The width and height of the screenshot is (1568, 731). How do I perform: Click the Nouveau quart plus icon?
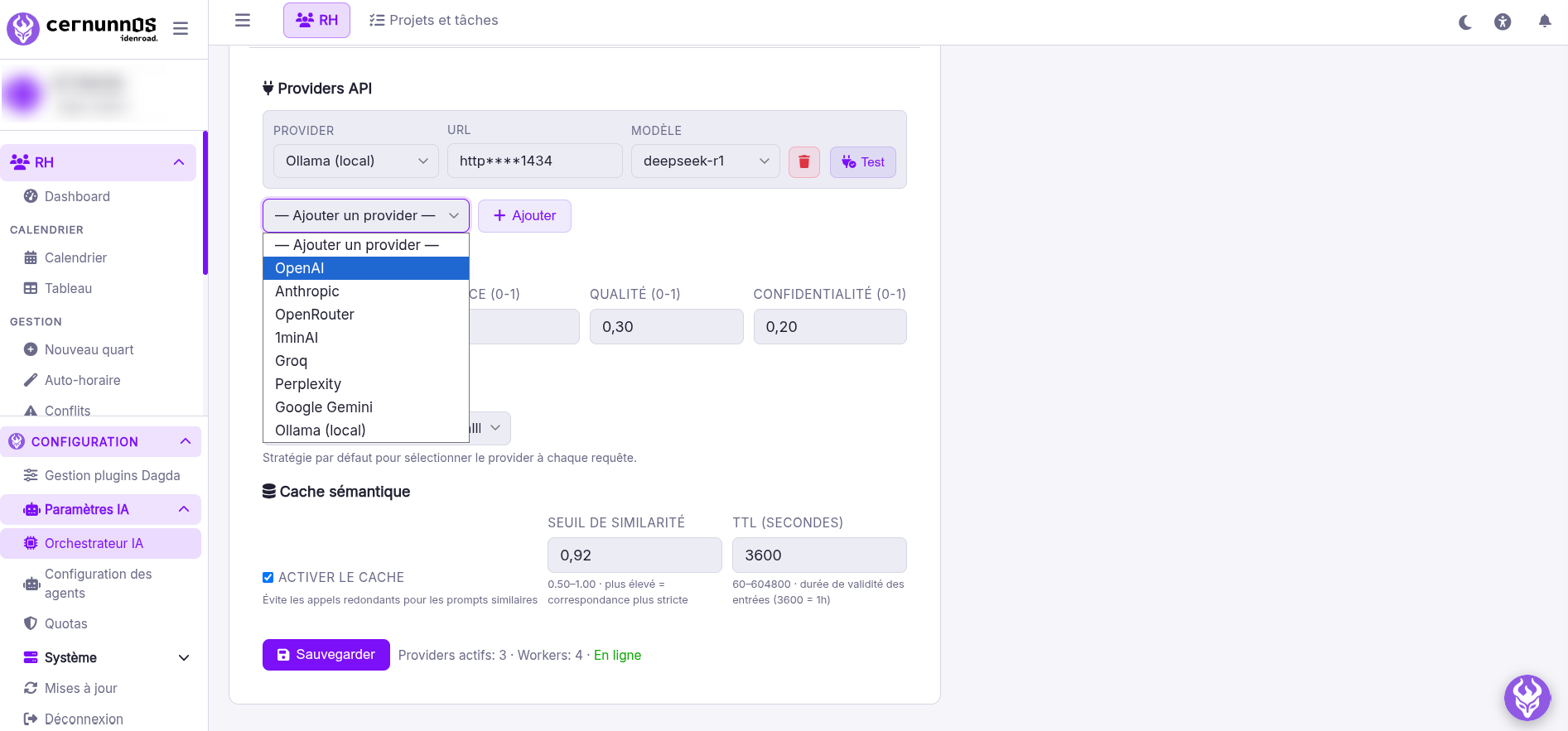tap(31, 349)
